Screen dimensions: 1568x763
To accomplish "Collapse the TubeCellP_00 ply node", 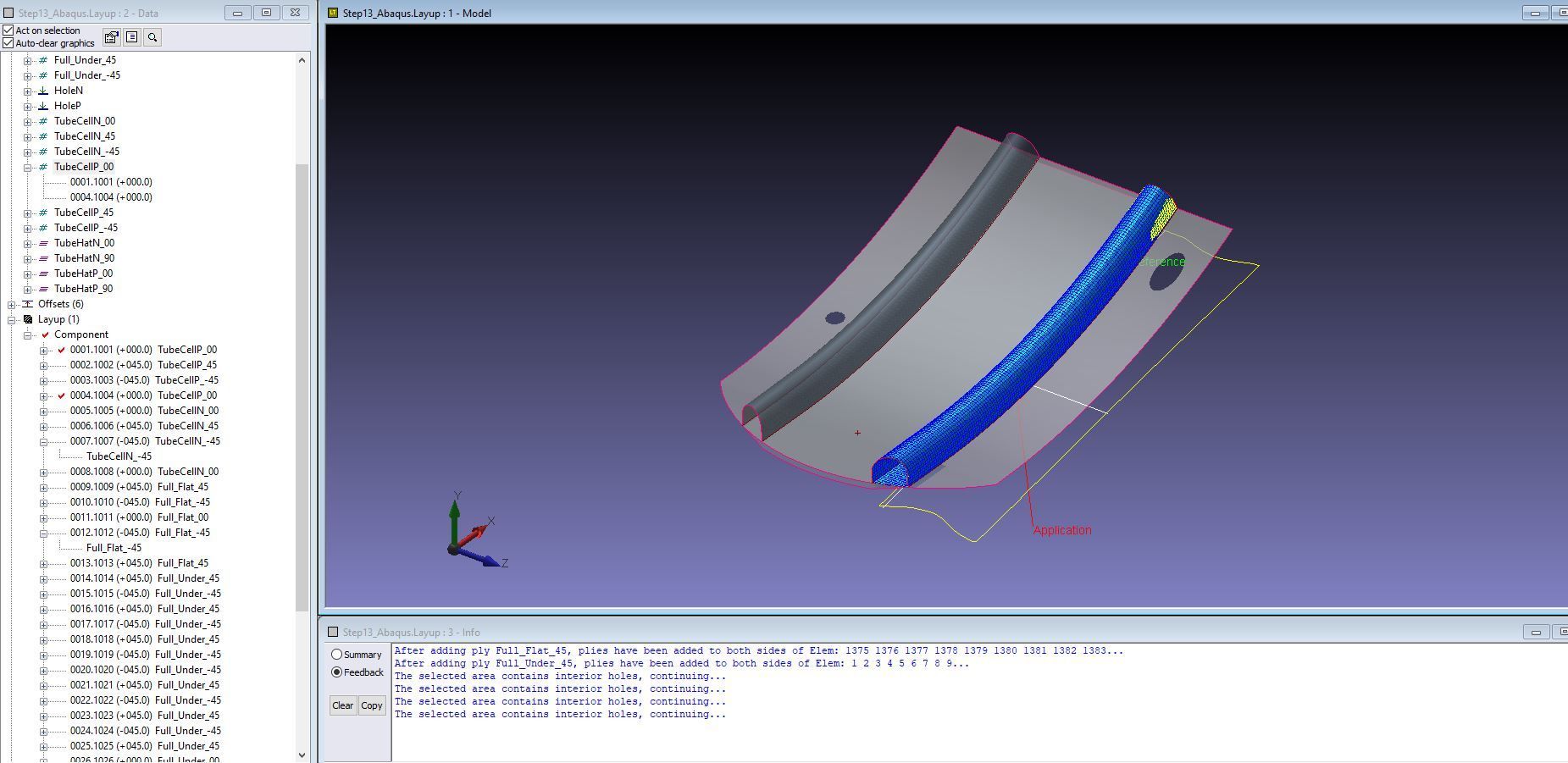I will point(27,167).
